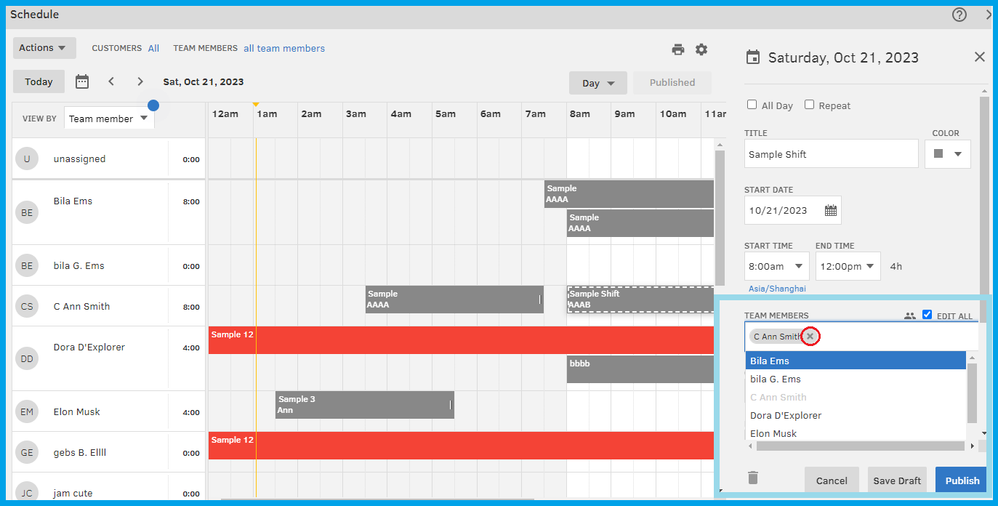Click the calendar icon beside panel date heading

tap(753, 58)
